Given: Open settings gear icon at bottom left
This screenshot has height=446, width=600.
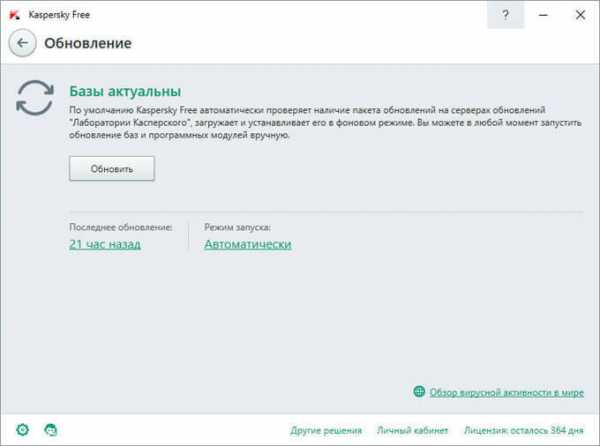Looking at the screenshot, I should click(23, 430).
